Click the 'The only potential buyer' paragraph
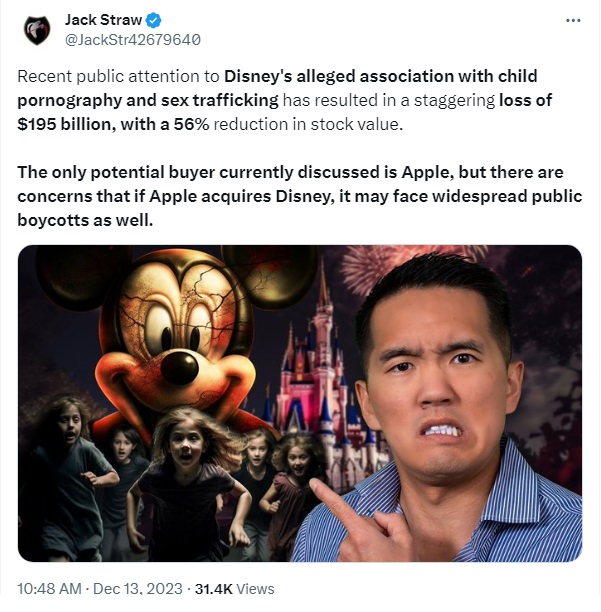Image resolution: width=601 pixels, height=612 pixels. click(300, 196)
